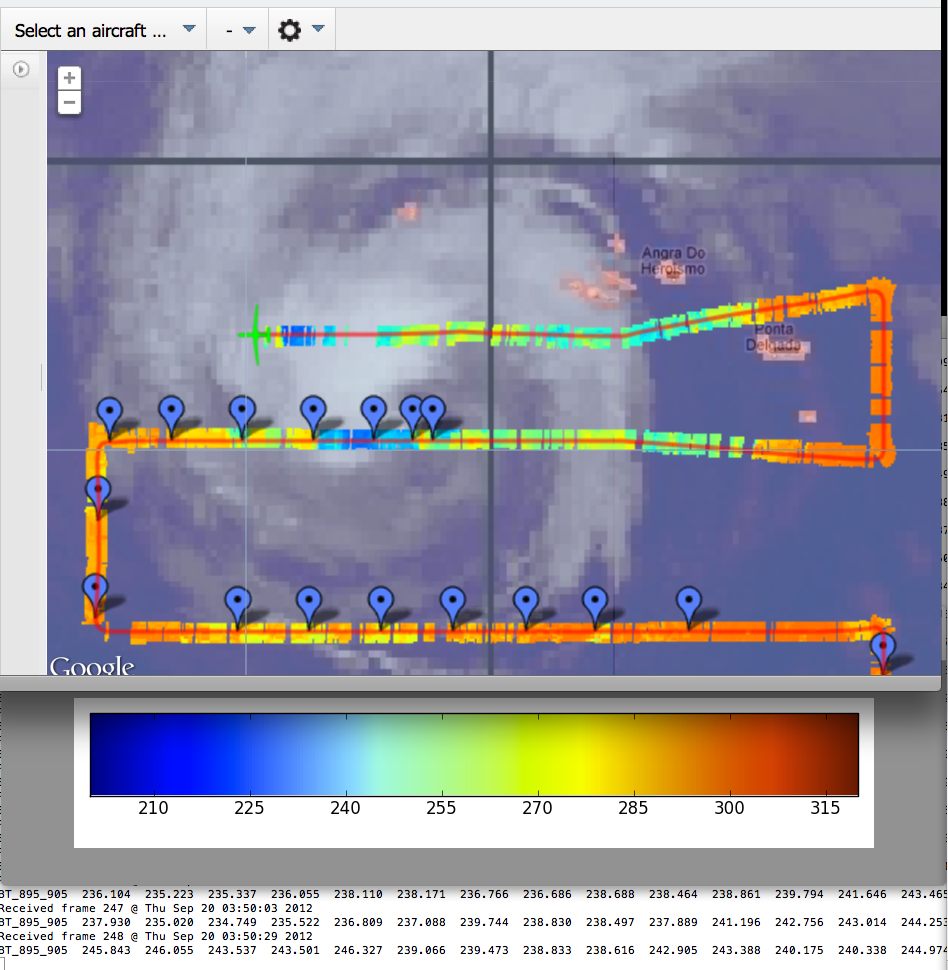Zoom out with the map minus button
The image size is (948, 970).
click(x=69, y=102)
